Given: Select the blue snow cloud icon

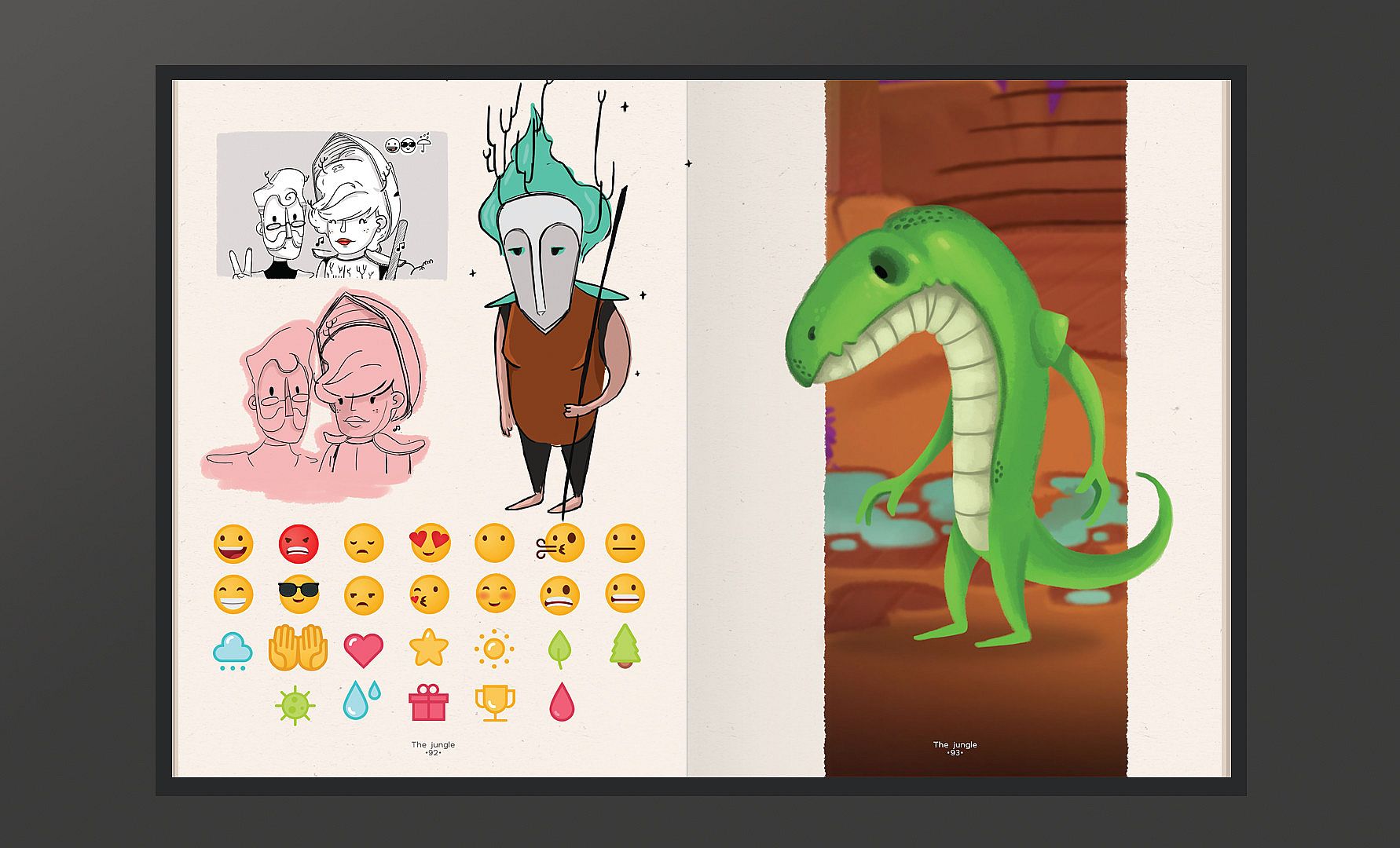Looking at the screenshot, I should click(233, 652).
